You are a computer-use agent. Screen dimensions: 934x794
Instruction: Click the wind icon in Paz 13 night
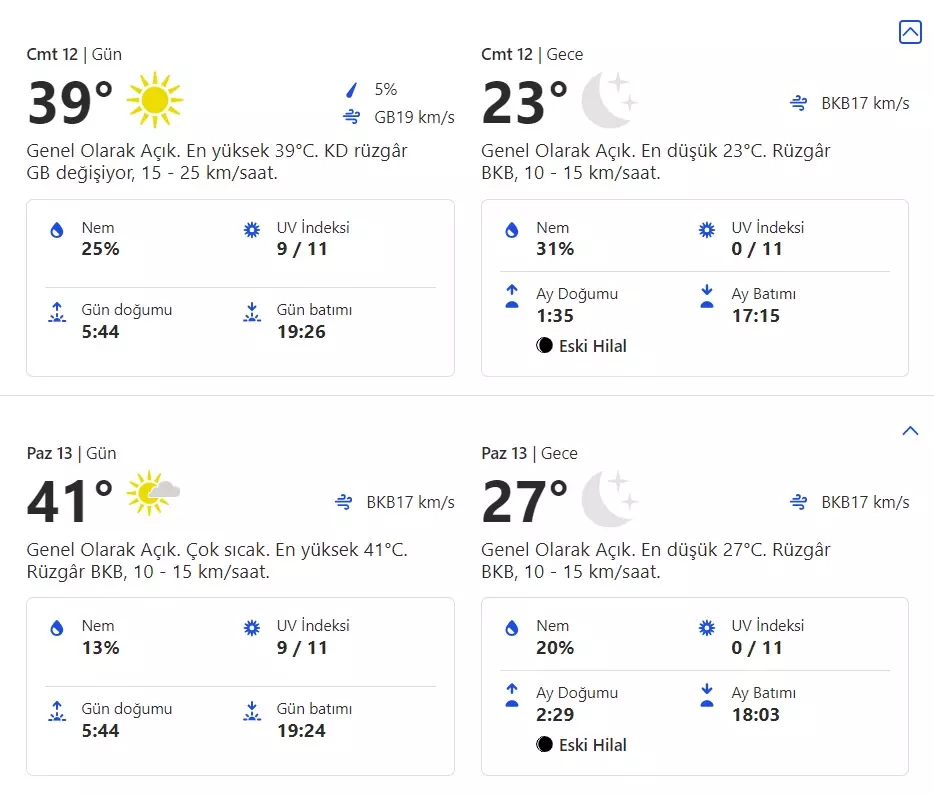pos(799,502)
